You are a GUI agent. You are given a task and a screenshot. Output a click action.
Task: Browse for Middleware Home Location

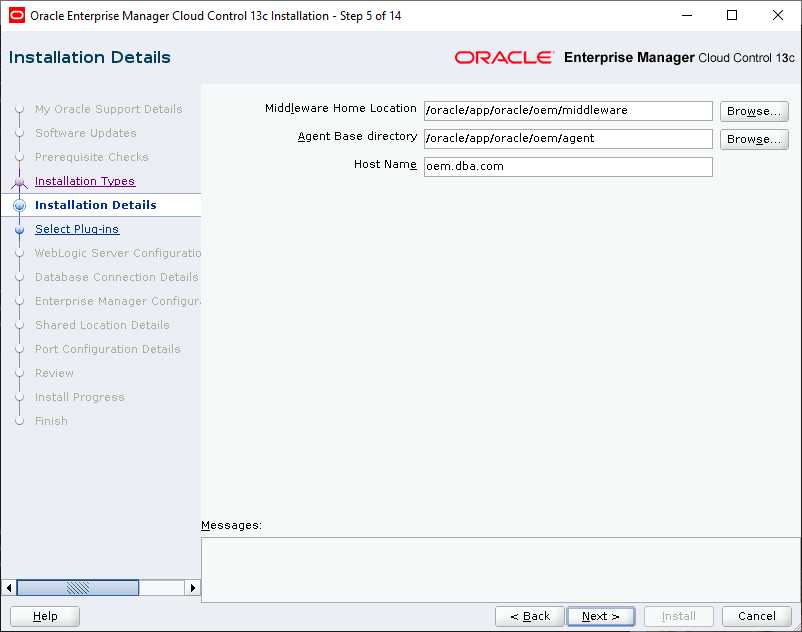pos(754,111)
